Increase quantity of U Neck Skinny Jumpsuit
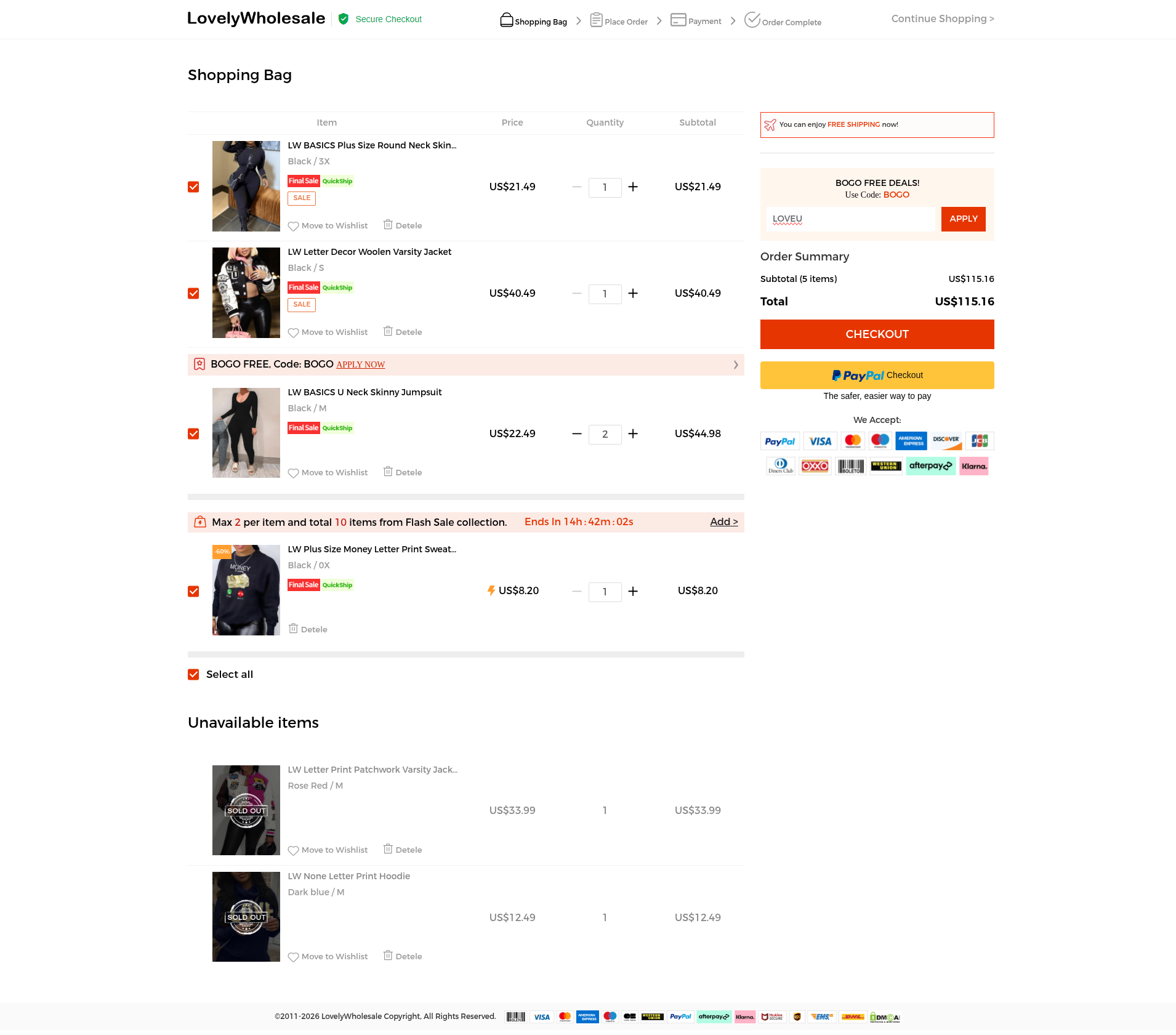 click(633, 434)
